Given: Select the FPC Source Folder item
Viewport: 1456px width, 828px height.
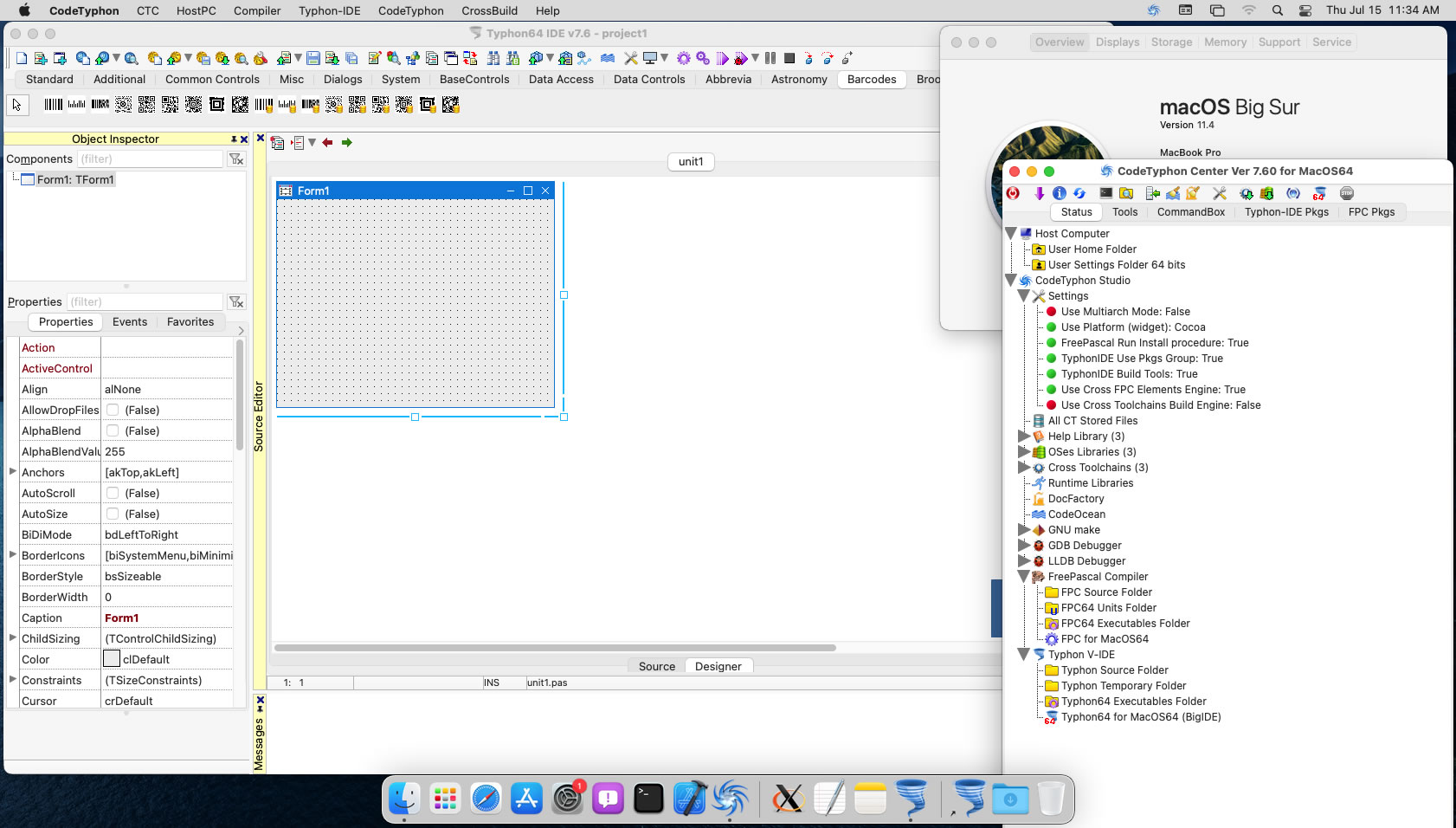Looking at the screenshot, I should coord(1106,592).
